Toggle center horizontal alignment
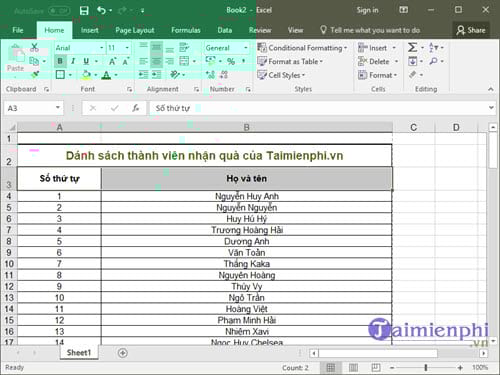 (156, 61)
